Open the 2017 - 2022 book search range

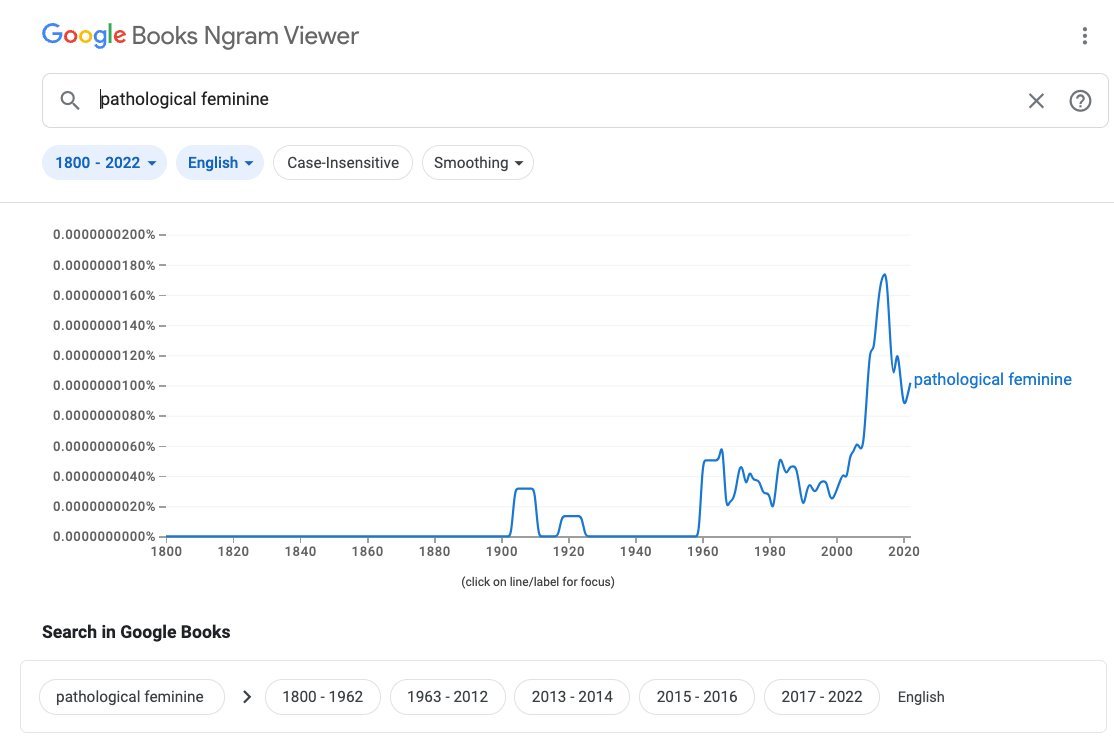click(x=821, y=697)
